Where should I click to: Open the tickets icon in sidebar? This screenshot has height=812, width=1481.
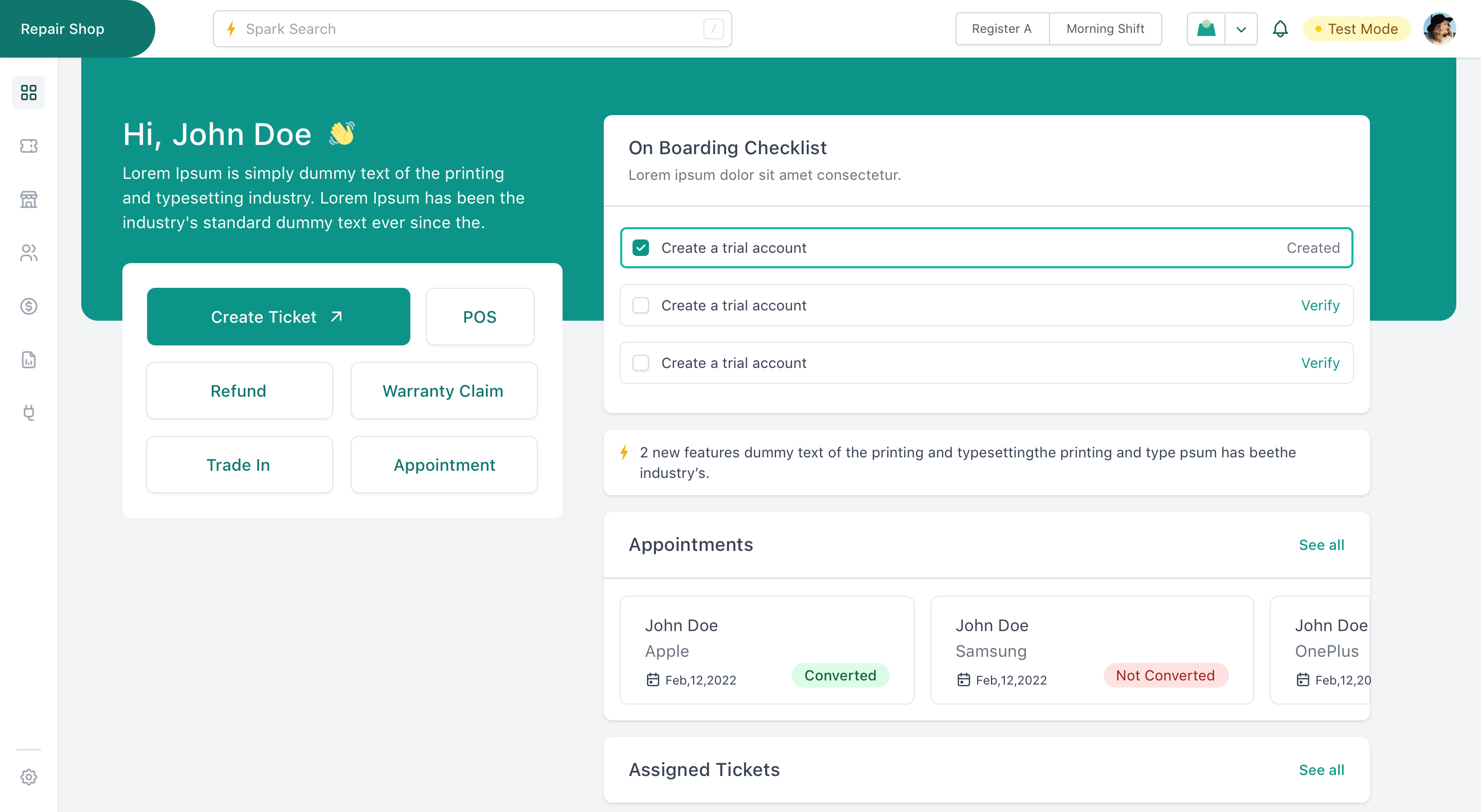(x=29, y=146)
